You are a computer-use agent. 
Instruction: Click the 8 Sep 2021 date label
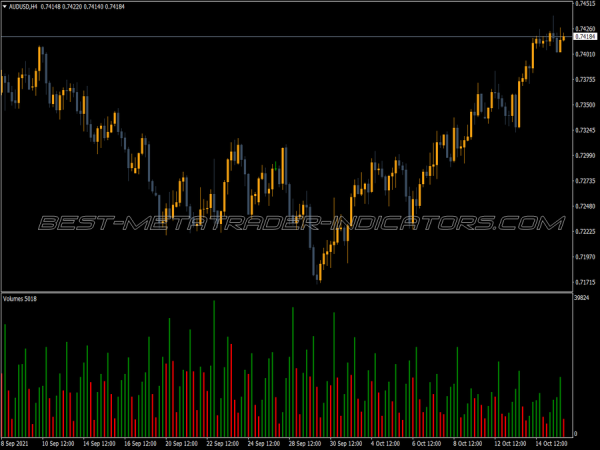15,444
